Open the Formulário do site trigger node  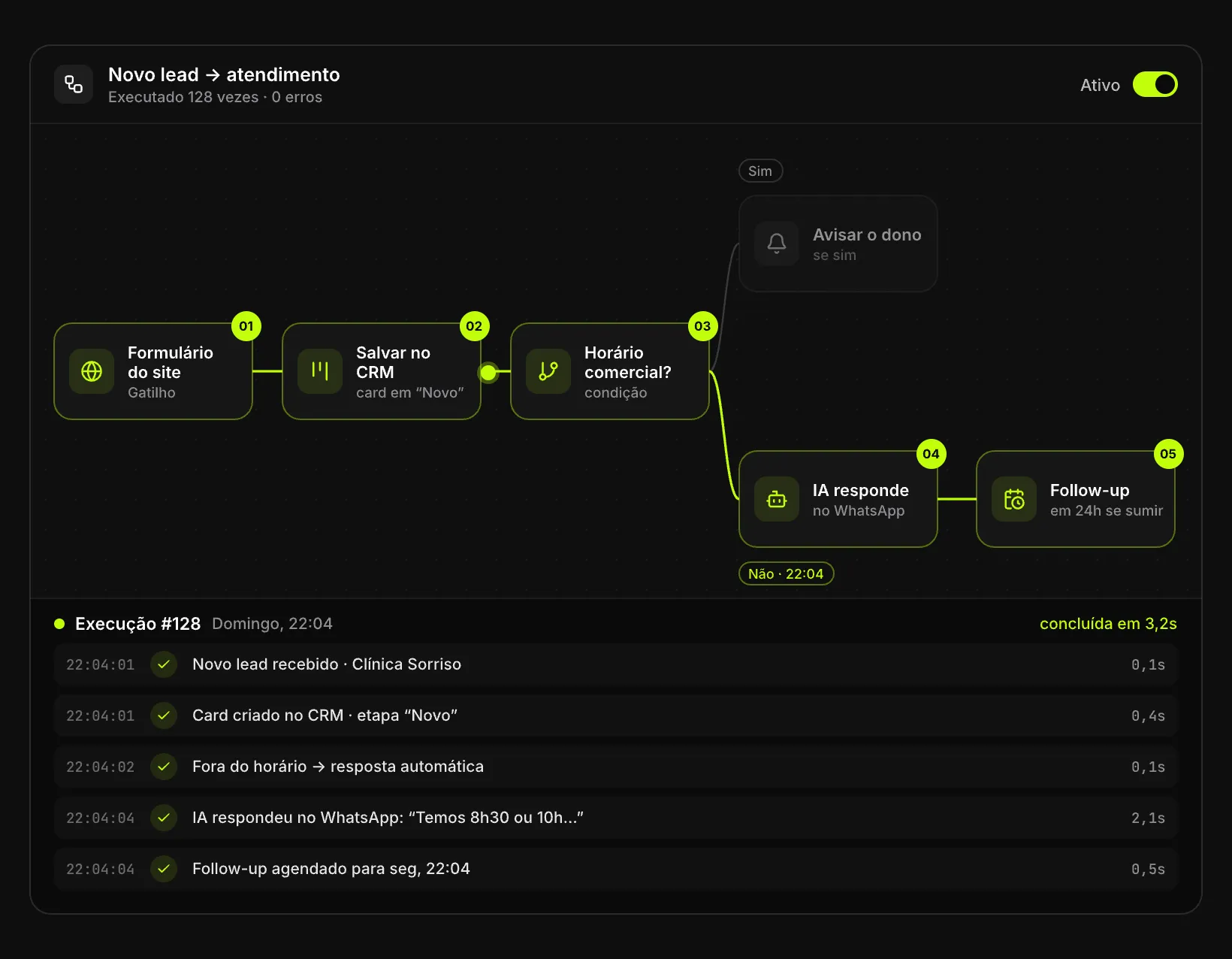click(x=153, y=371)
